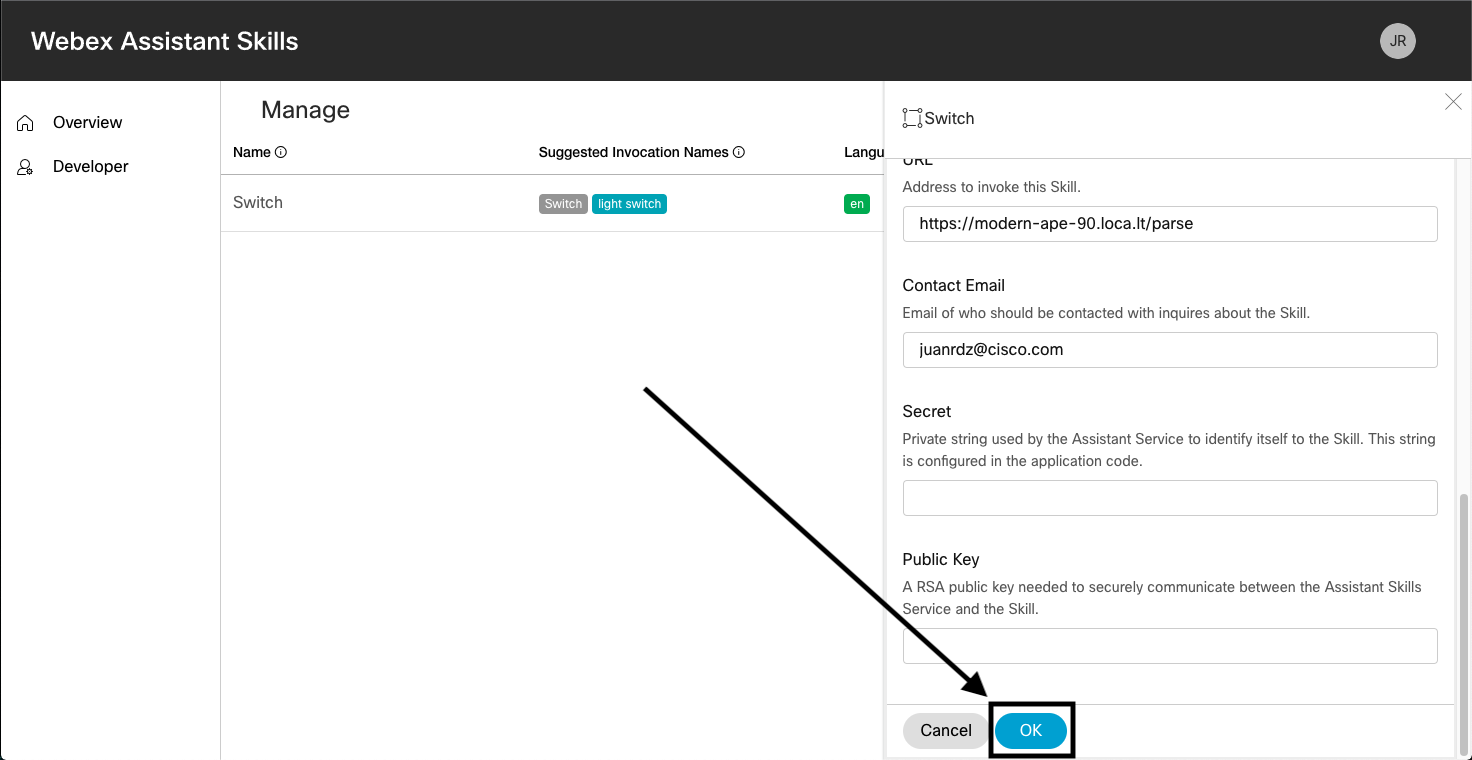Close the Switch side panel
The width and height of the screenshot is (1472, 760).
1453,101
